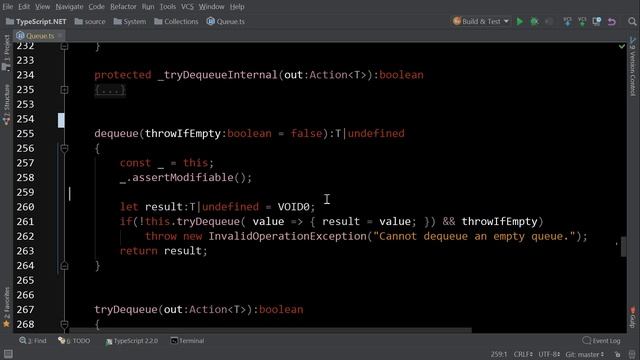
Task: Open the Event Log
Action: pyautogui.click(x=602, y=341)
